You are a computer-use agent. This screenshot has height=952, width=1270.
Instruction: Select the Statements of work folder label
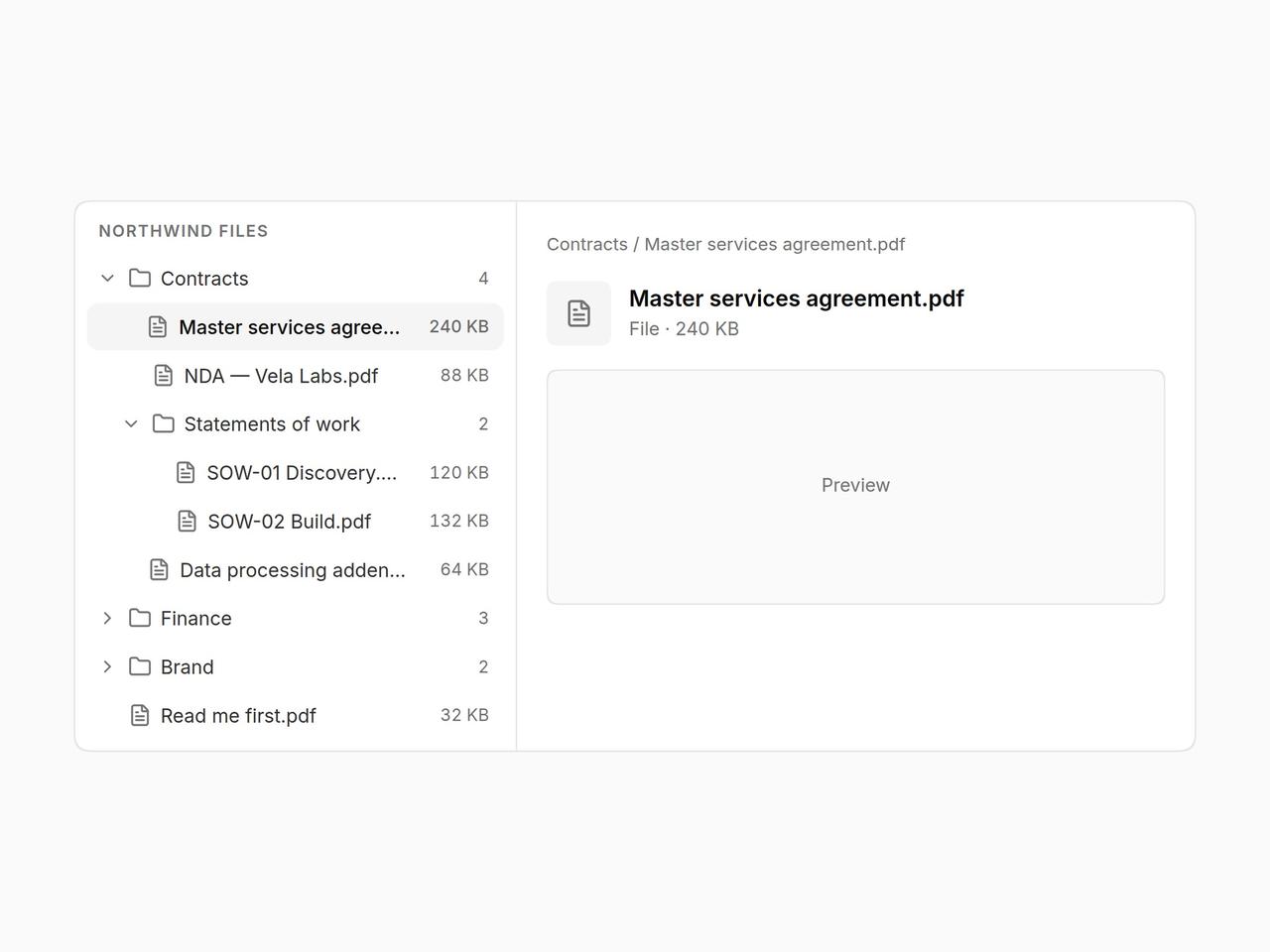click(x=272, y=424)
